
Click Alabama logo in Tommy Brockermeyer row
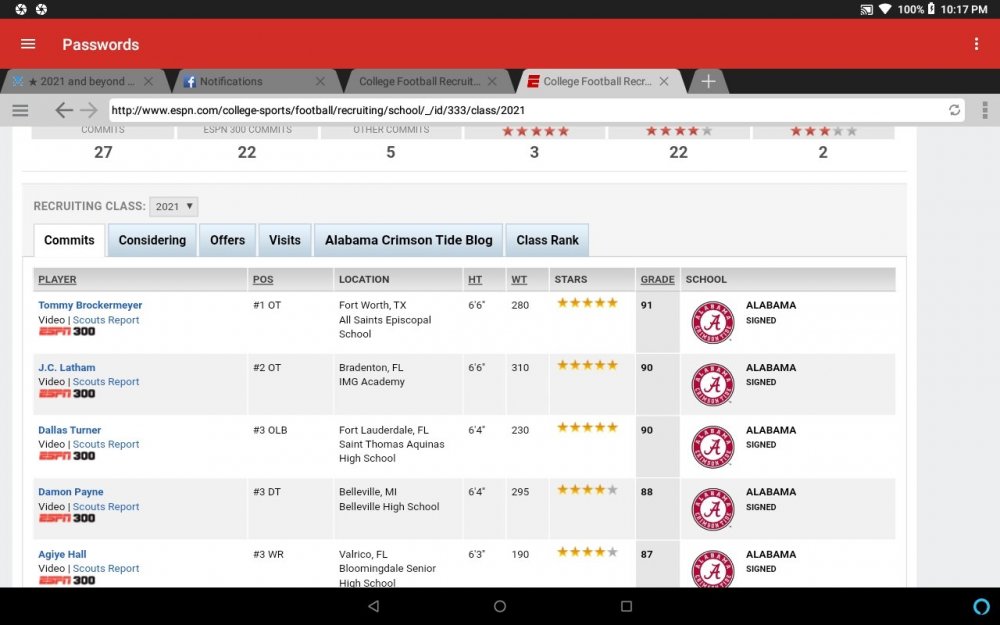coord(712,323)
